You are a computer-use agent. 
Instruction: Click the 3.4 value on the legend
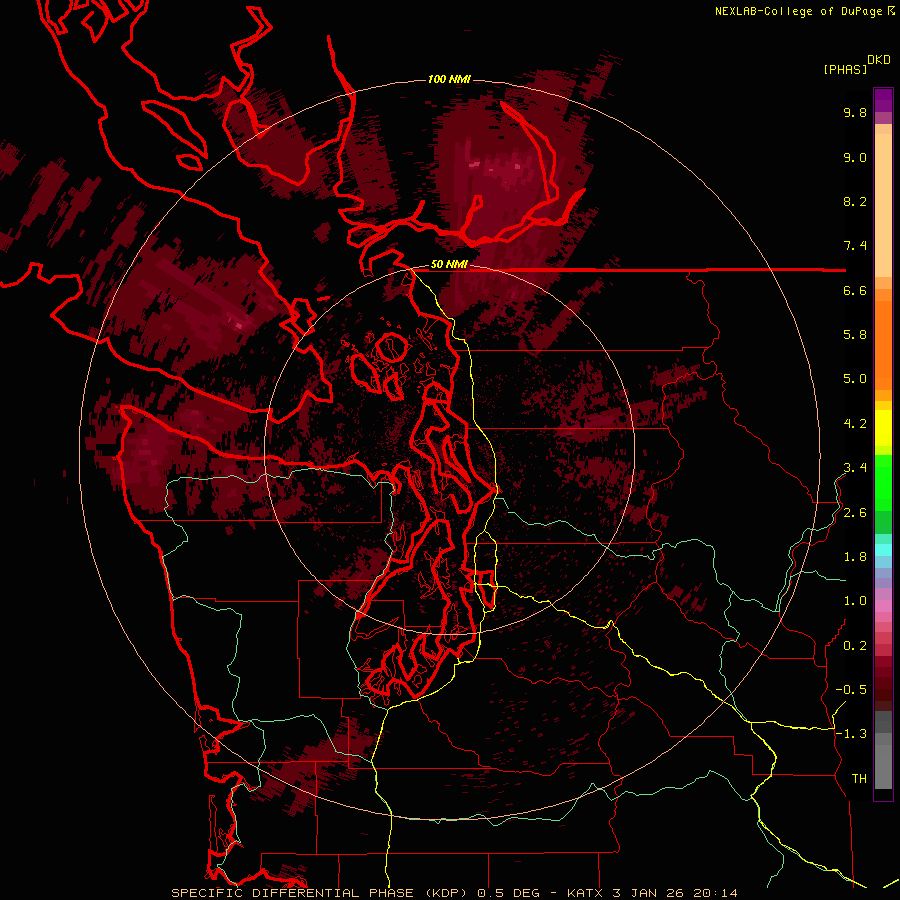tap(855, 468)
